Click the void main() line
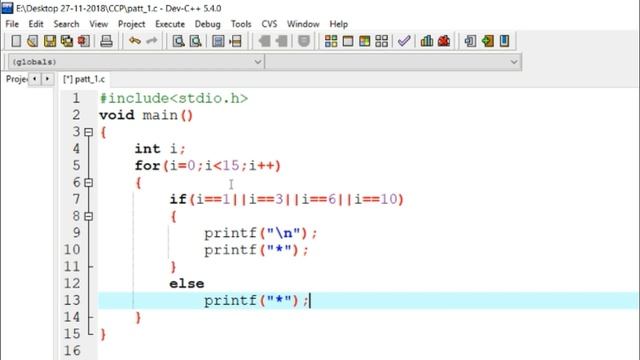Image resolution: width=640 pixels, height=360 pixels. 146,115
